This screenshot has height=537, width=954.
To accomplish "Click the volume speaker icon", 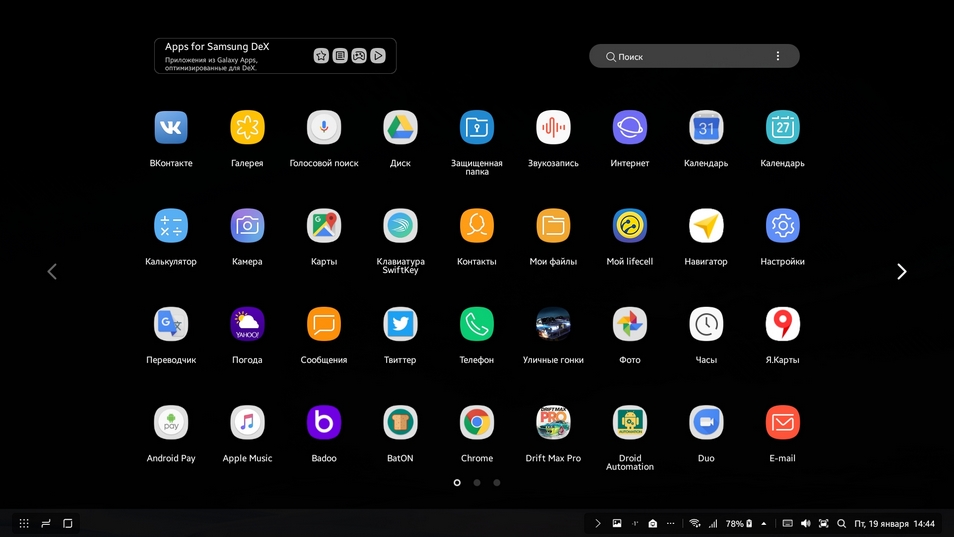I will tap(806, 523).
